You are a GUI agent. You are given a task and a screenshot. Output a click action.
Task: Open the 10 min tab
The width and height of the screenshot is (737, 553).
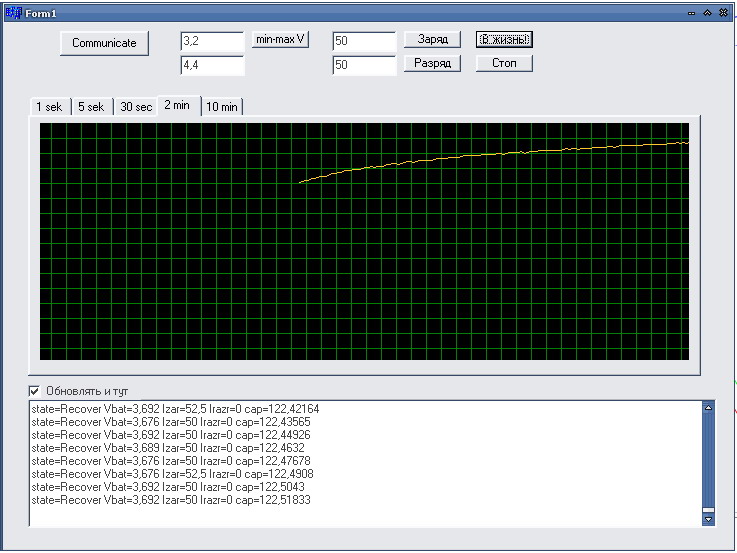click(222, 107)
